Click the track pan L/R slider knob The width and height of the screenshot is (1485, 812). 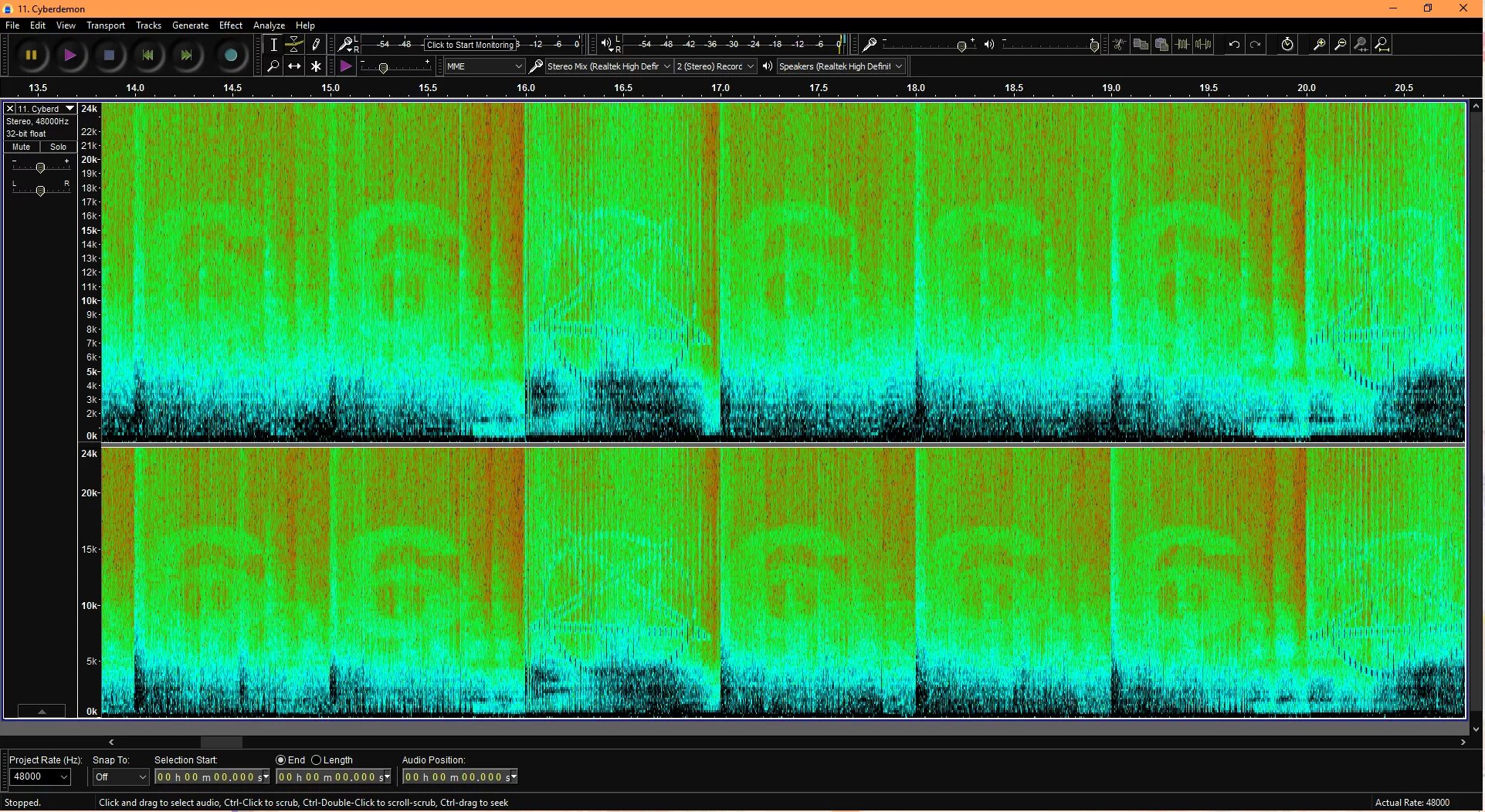(x=40, y=190)
